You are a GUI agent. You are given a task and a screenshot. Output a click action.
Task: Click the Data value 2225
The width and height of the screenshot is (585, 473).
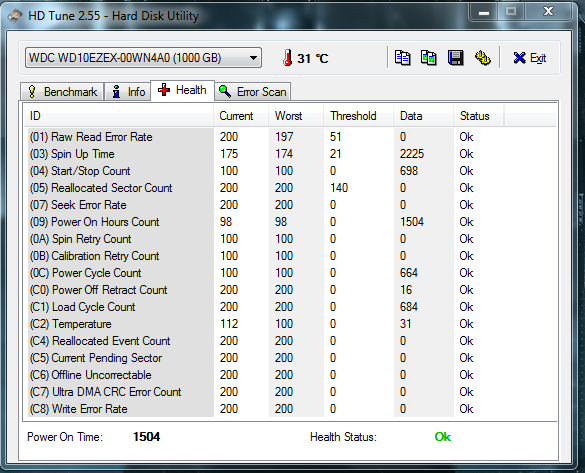[412, 154]
